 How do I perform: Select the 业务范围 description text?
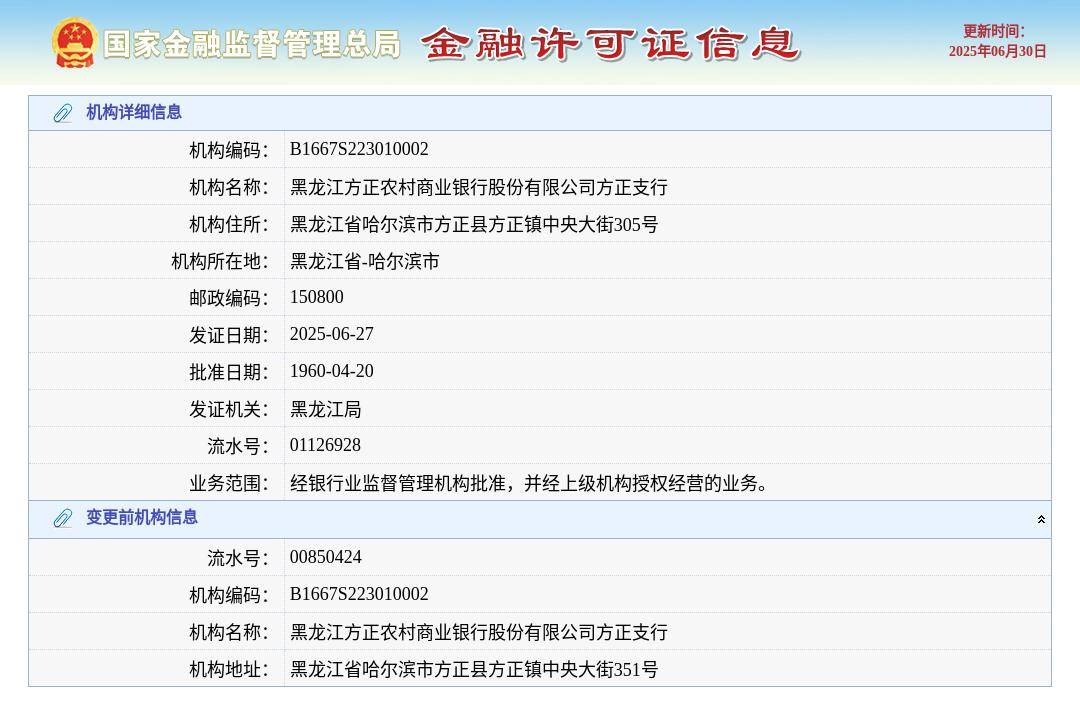pos(529,483)
